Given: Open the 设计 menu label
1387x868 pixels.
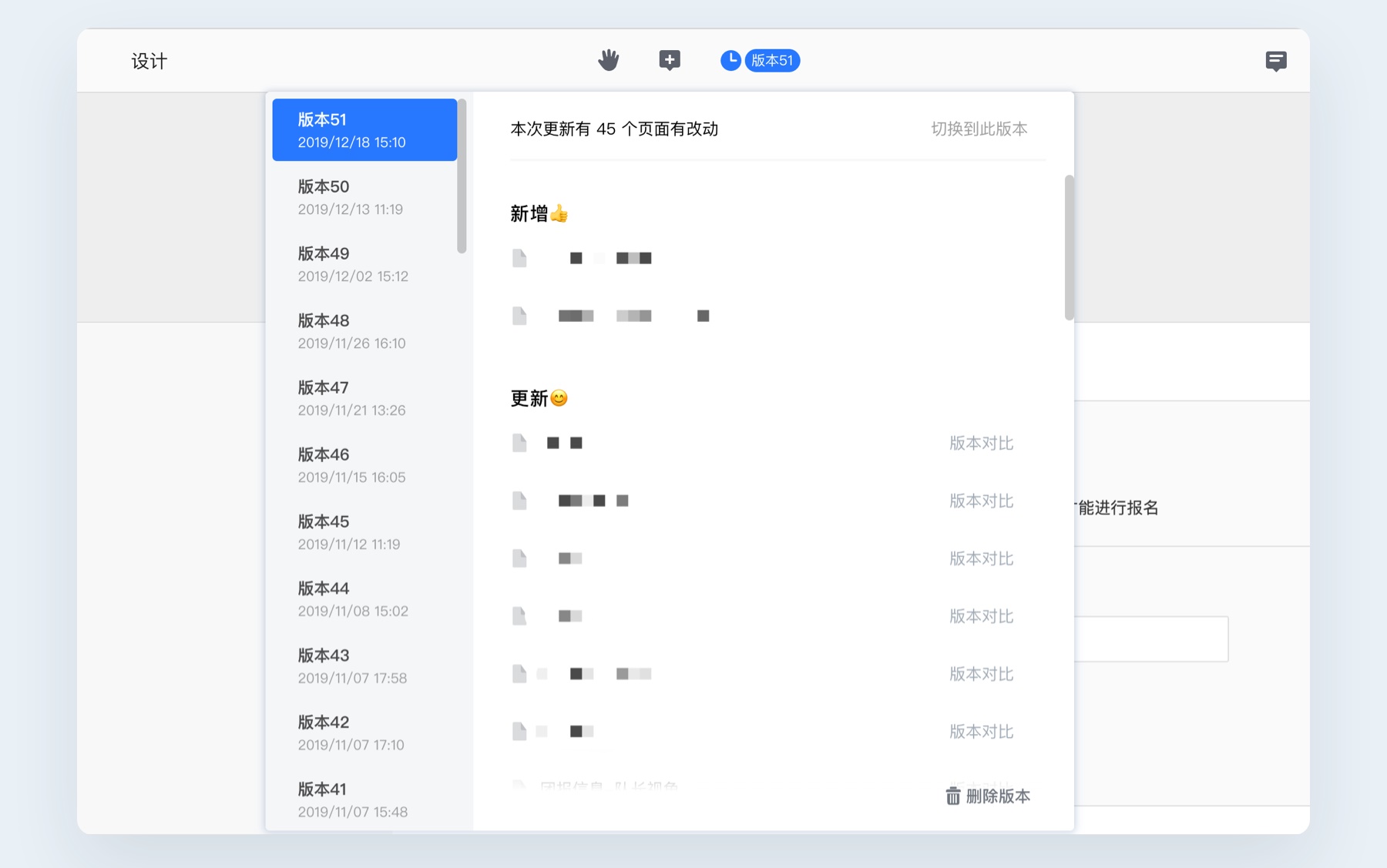Looking at the screenshot, I should click(x=149, y=61).
